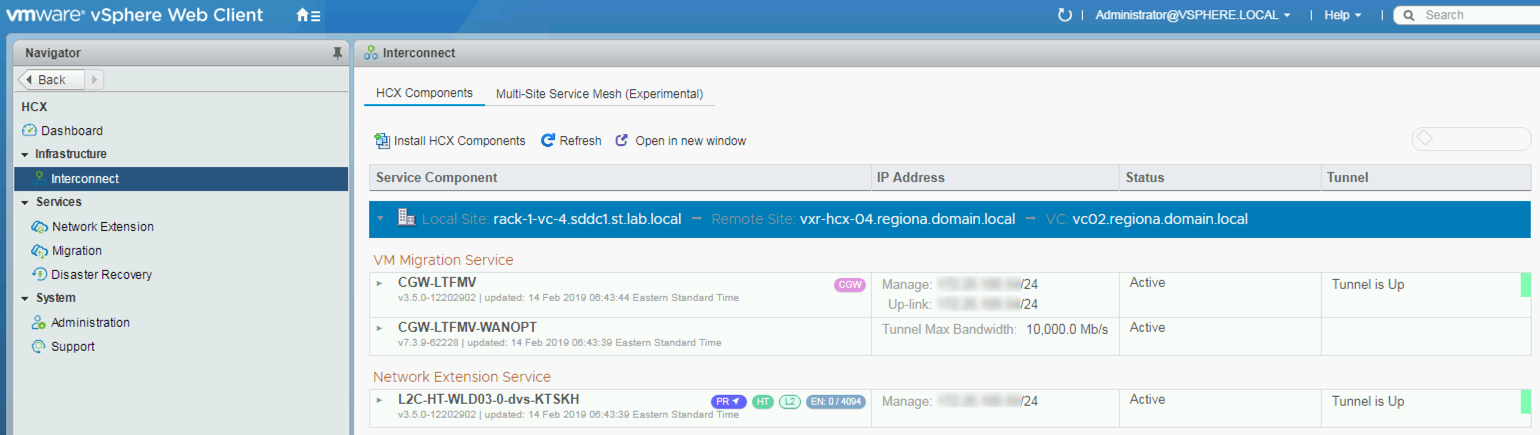Open the Administrator@VSPHERE.LOCAL user dropdown
This screenshot has width=1540, height=435.
point(1192,15)
